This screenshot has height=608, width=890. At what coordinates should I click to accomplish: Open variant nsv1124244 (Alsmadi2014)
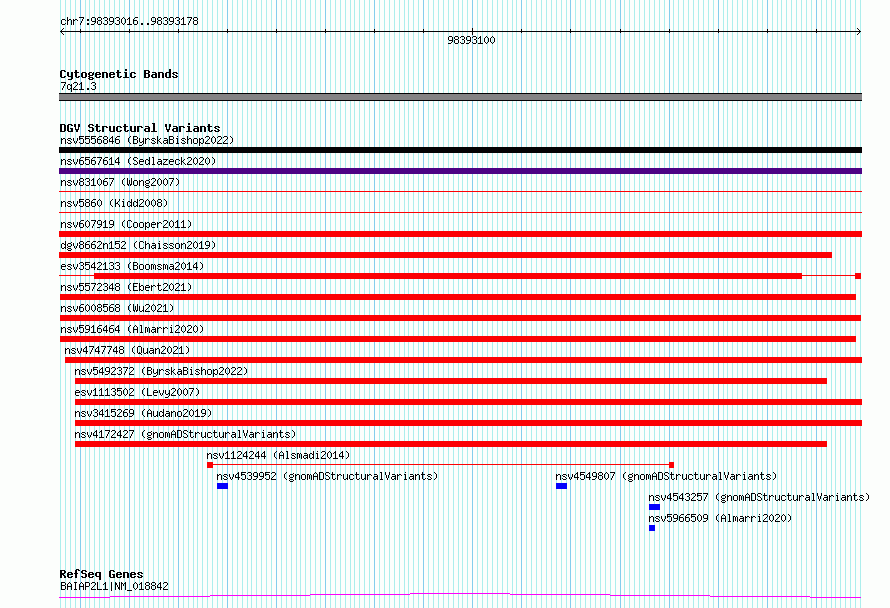point(278,455)
